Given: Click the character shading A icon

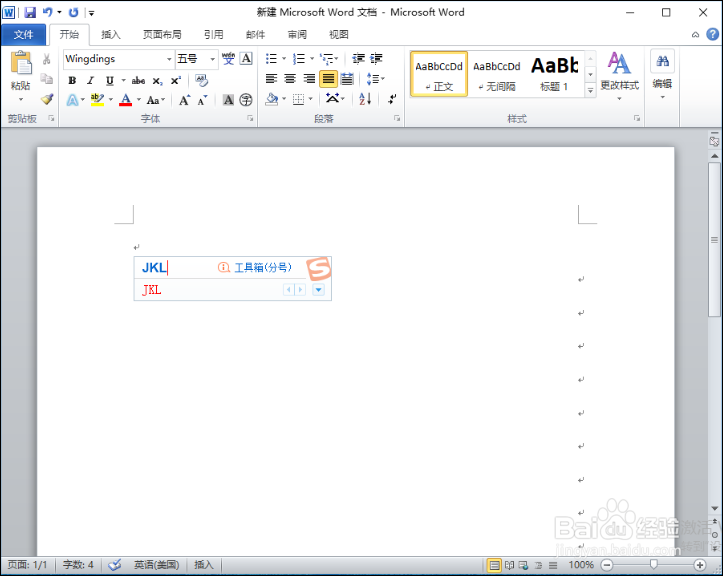Looking at the screenshot, I should [228, 100].
